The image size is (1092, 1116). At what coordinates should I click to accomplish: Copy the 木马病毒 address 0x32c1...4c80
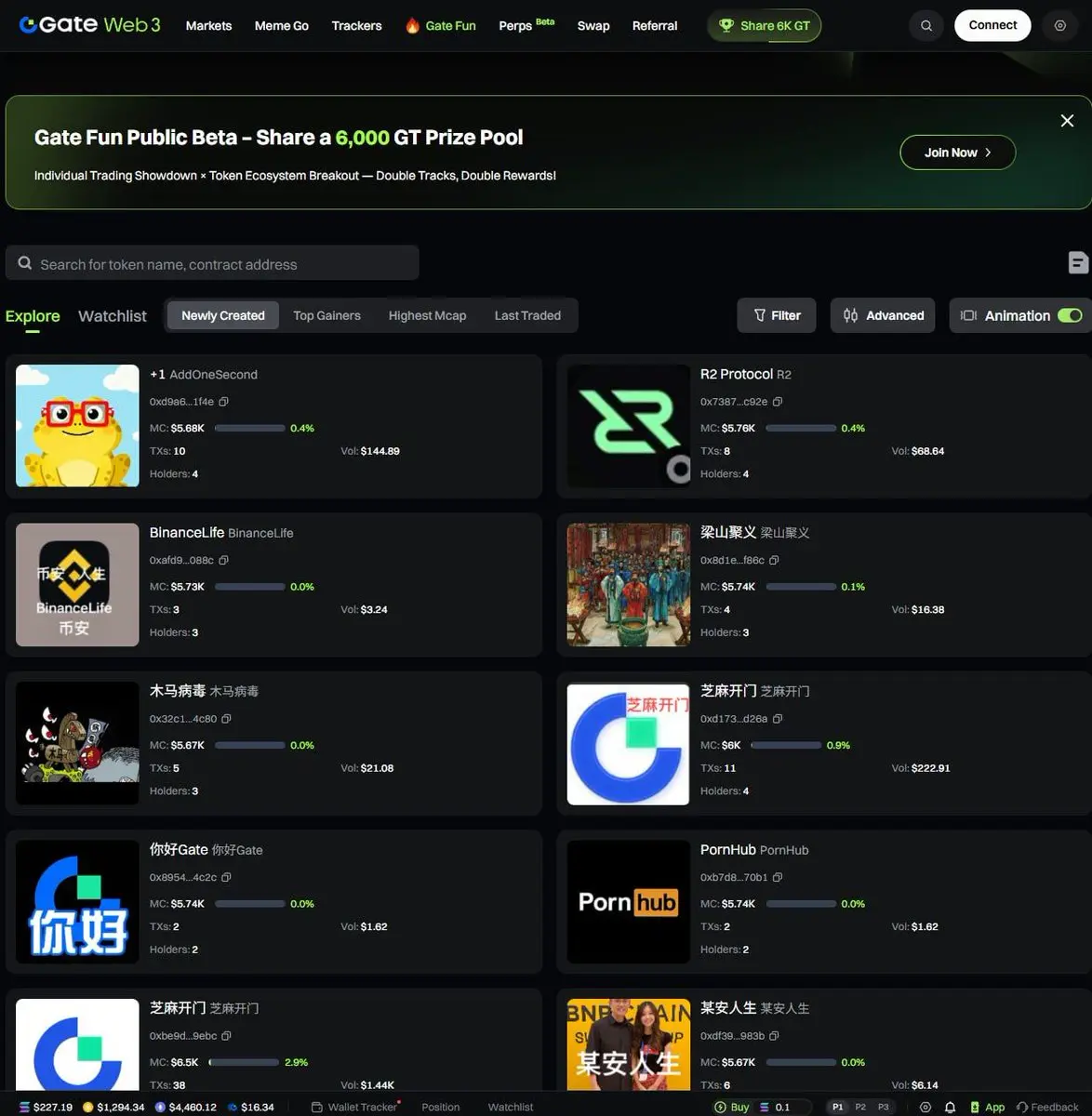point(227,719)
